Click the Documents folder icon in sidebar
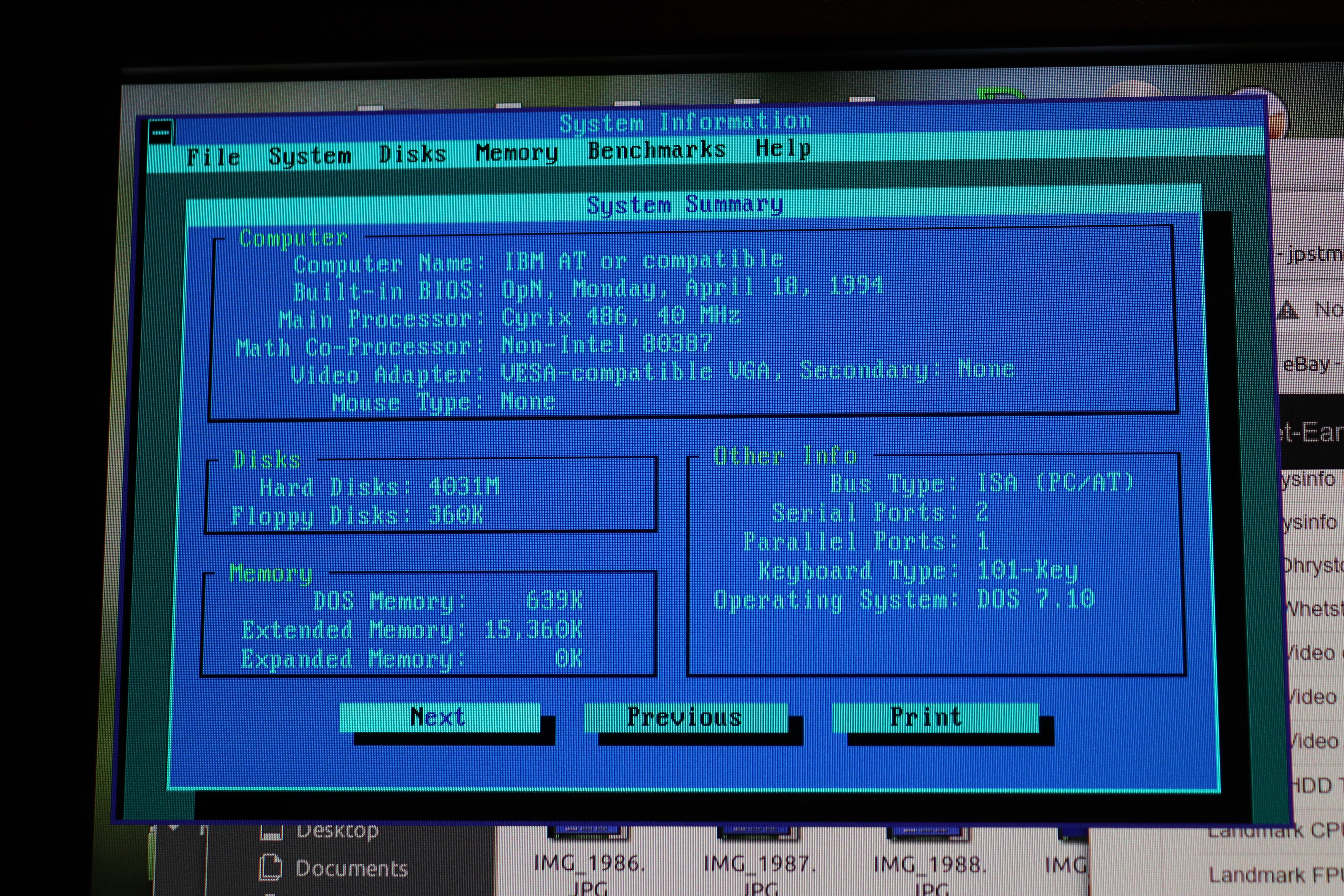The width and height of the screenshot is (1344, 896). (x=271, y=867)
